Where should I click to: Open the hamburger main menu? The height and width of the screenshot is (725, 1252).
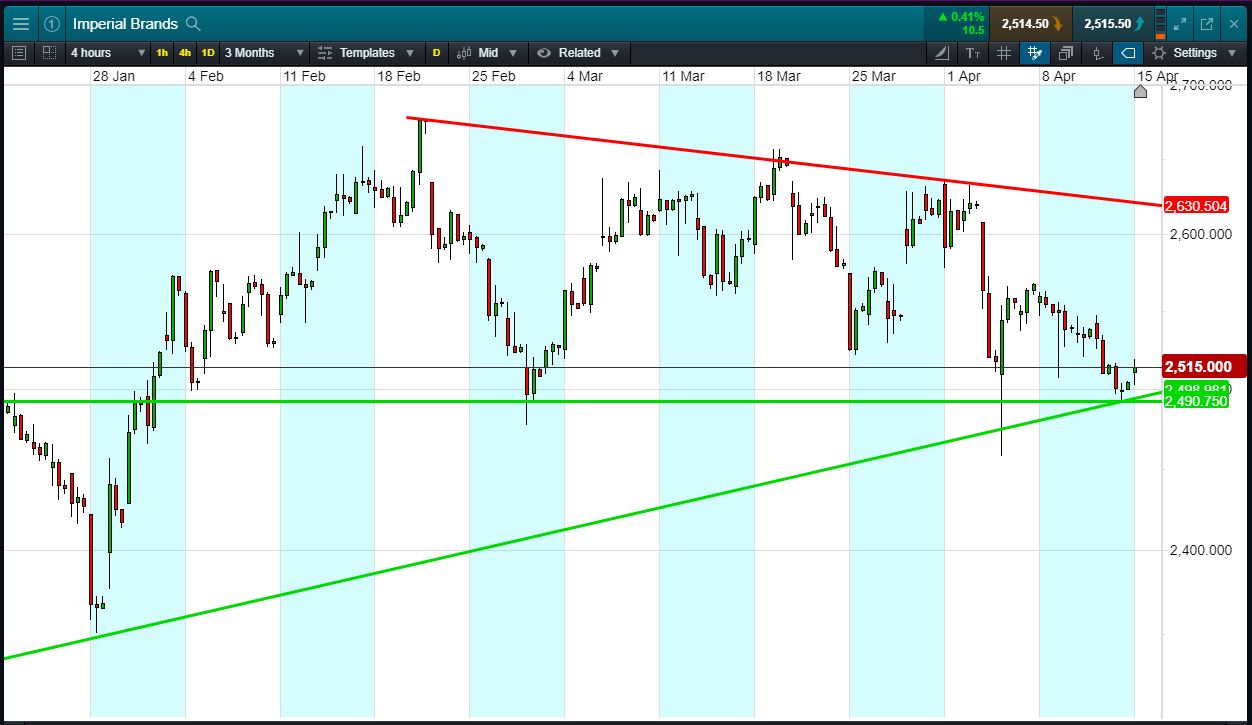[x=21, y=23]
